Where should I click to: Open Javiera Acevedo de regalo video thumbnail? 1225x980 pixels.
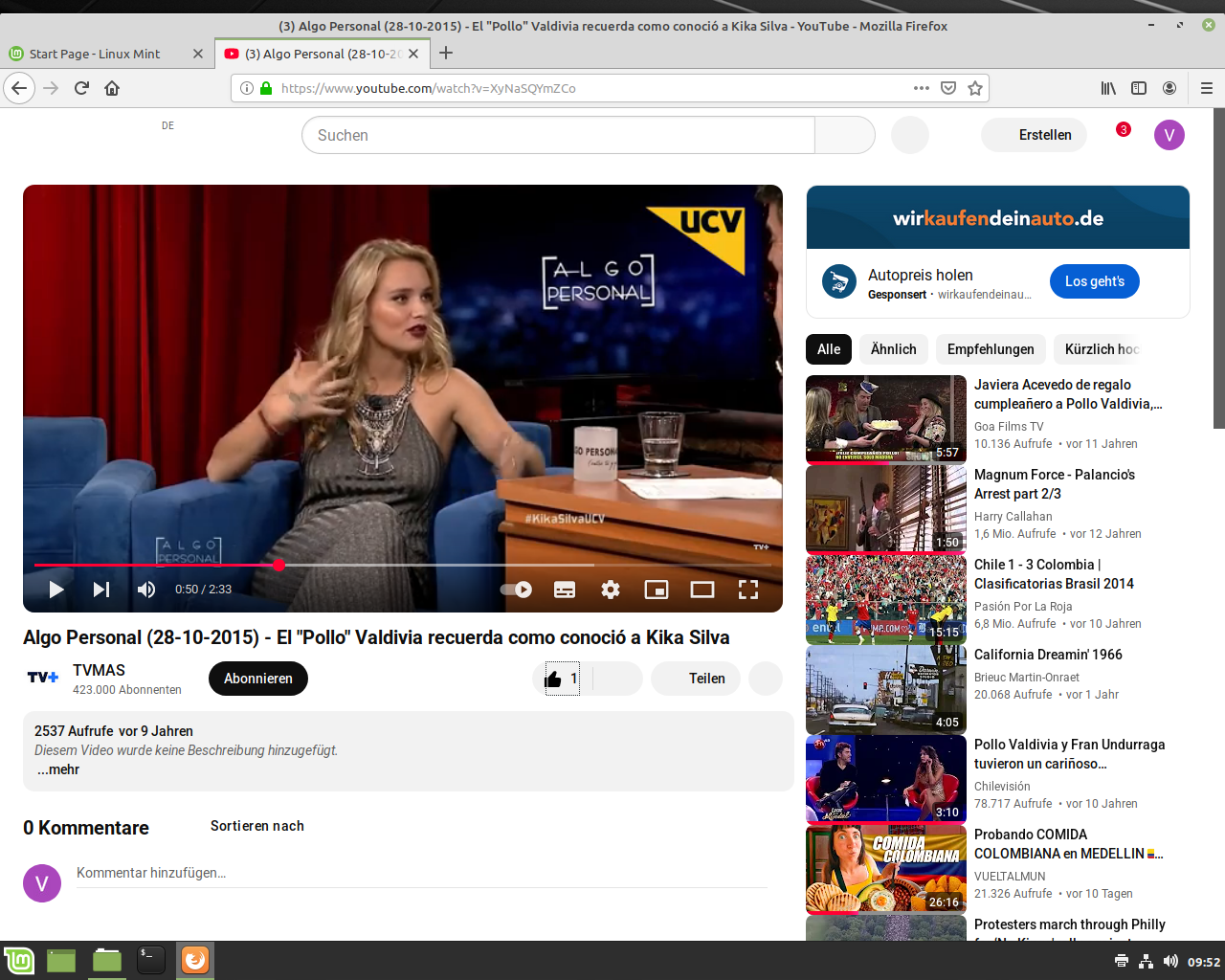point(886,420)
